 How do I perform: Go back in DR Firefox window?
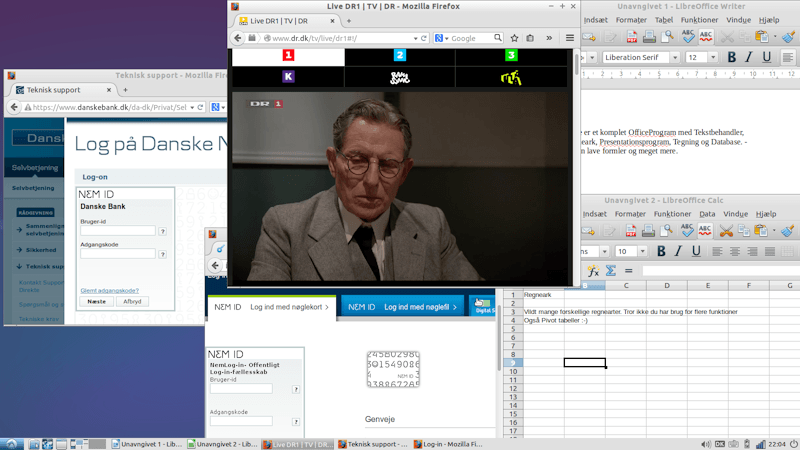[x=238, y=38]
